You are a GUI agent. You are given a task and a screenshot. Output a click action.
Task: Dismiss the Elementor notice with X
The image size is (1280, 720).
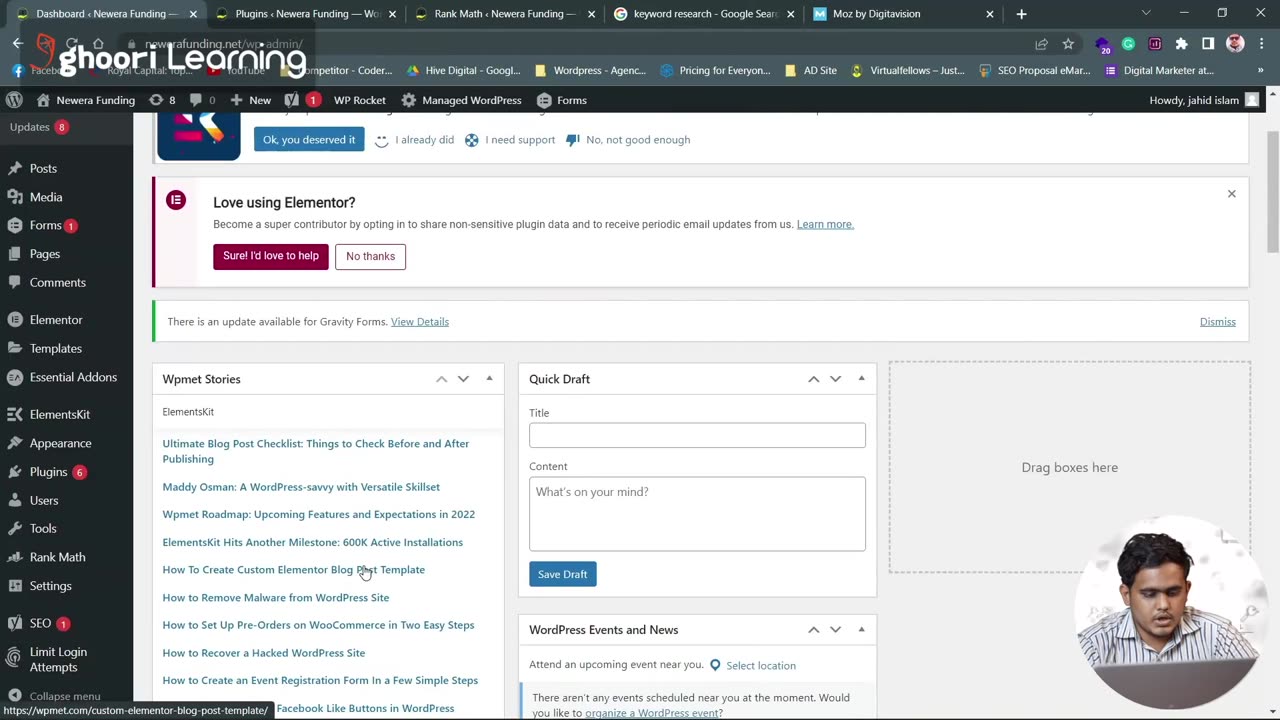(1232, 194)
